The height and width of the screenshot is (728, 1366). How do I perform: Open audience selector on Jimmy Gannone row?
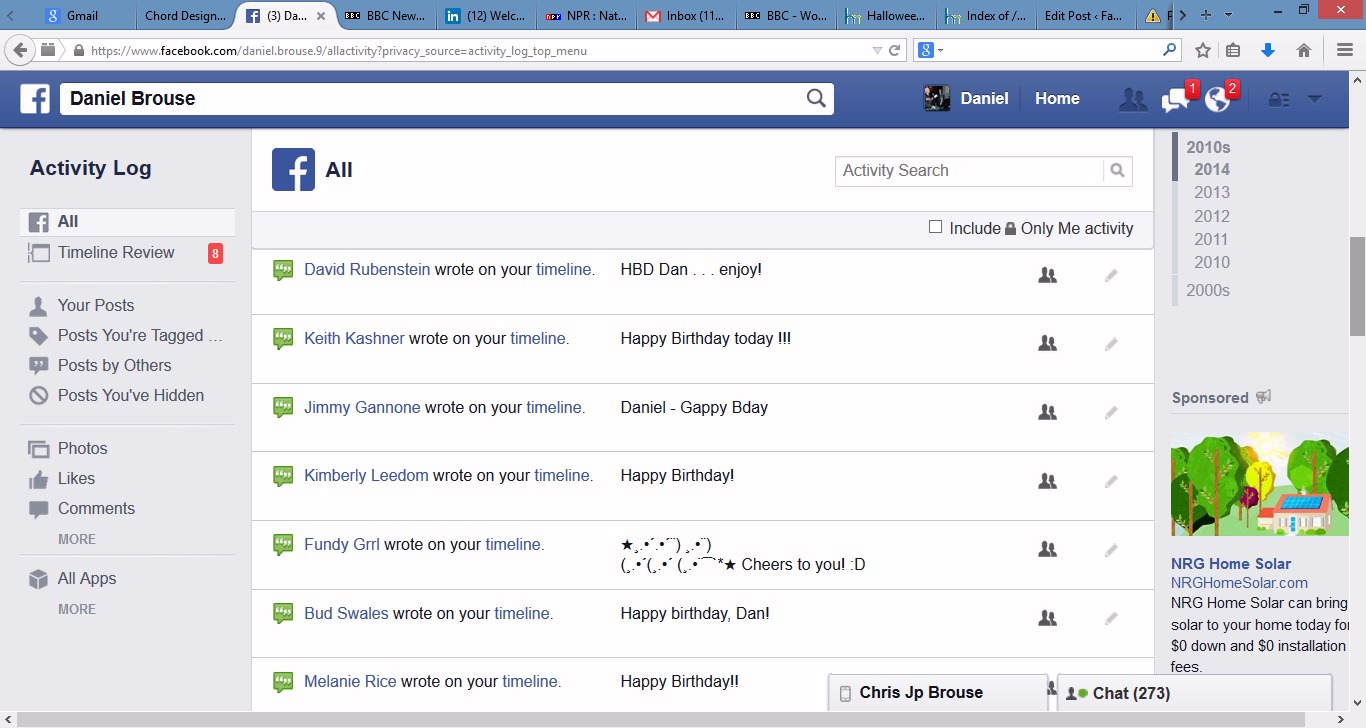coord(1047,412)
